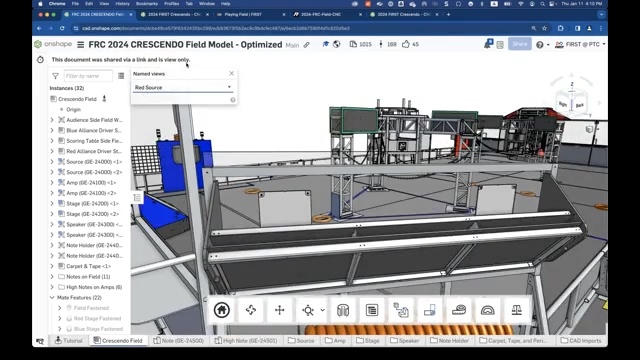Open the Bookmarks menu in menu bar
The height and width of the screenshot is (360, 640).
pos(147,4)
